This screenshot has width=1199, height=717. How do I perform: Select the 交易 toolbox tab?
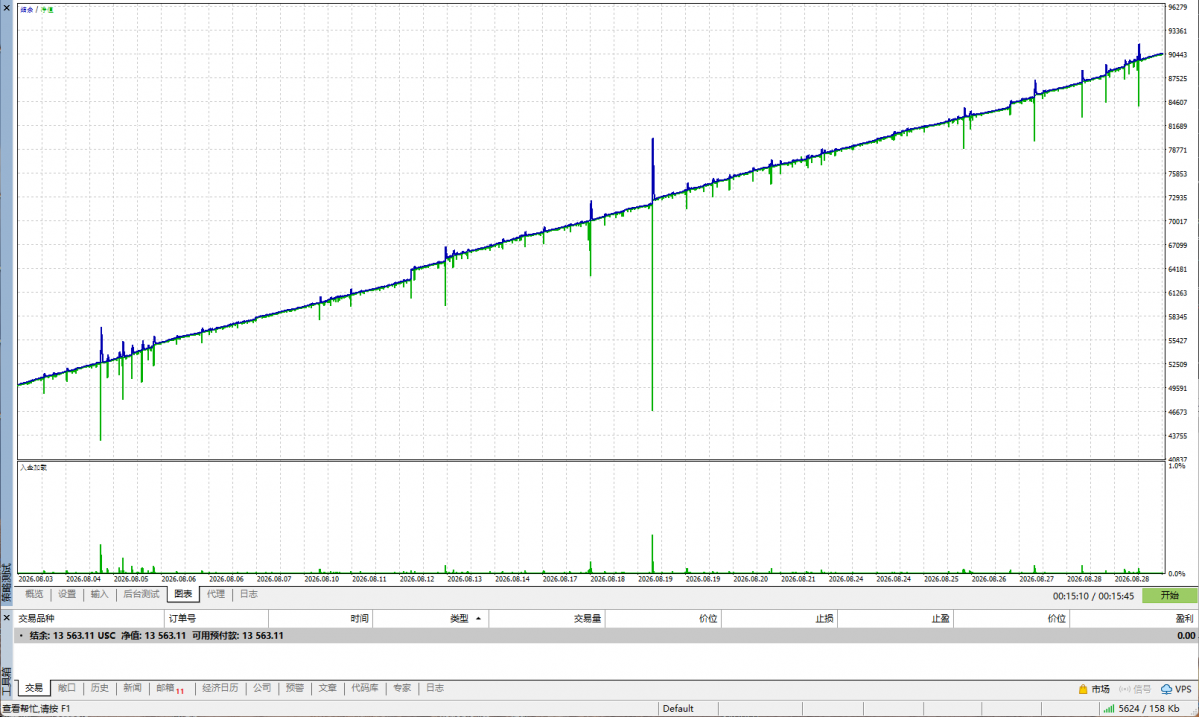[34, 688]
